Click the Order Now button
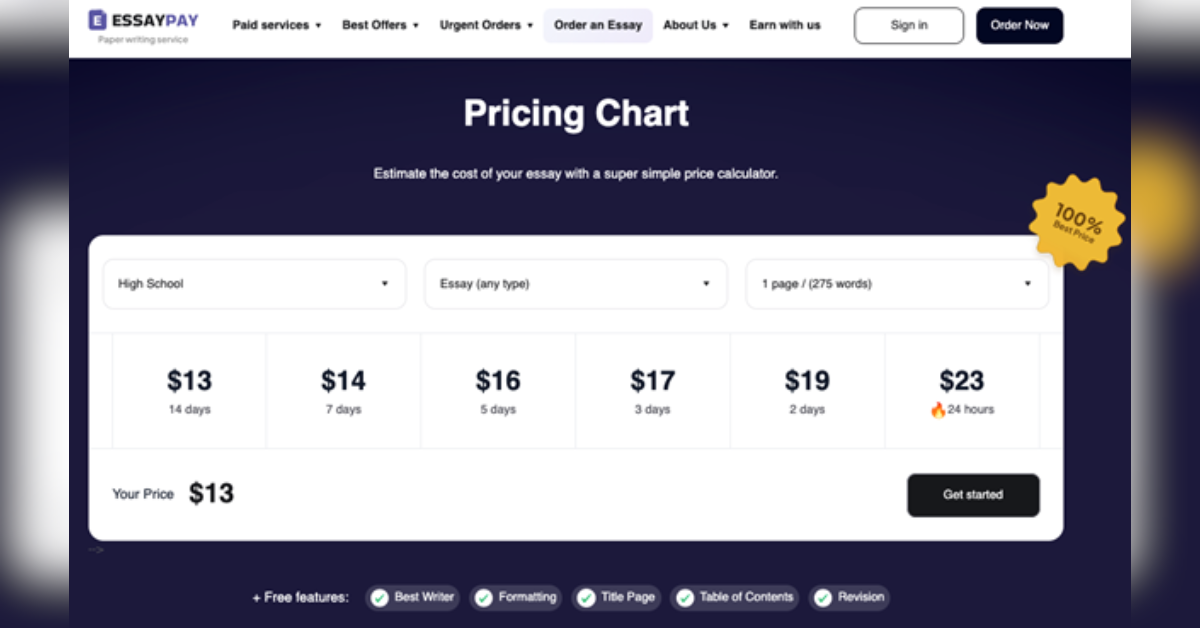Screen dimensions: 1200x628 1019,26
